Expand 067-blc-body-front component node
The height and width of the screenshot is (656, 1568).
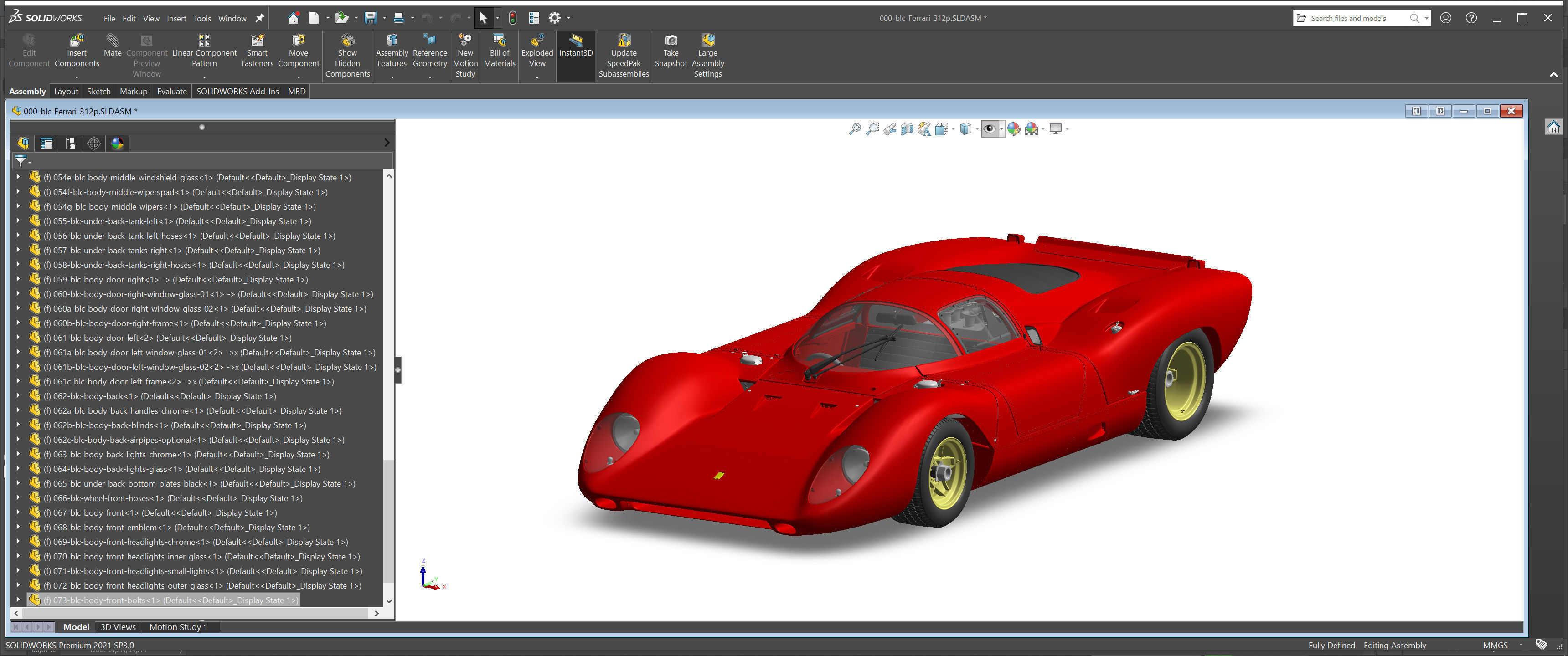click(x=18, y=512)
